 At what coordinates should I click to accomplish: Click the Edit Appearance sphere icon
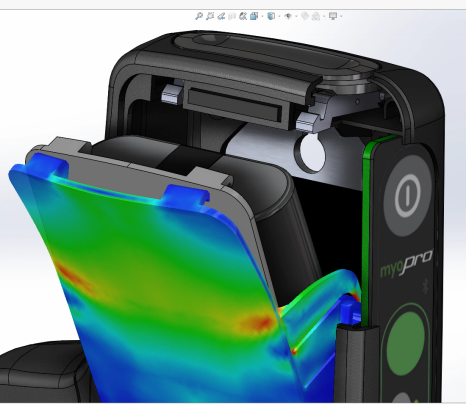click(305, 16)
